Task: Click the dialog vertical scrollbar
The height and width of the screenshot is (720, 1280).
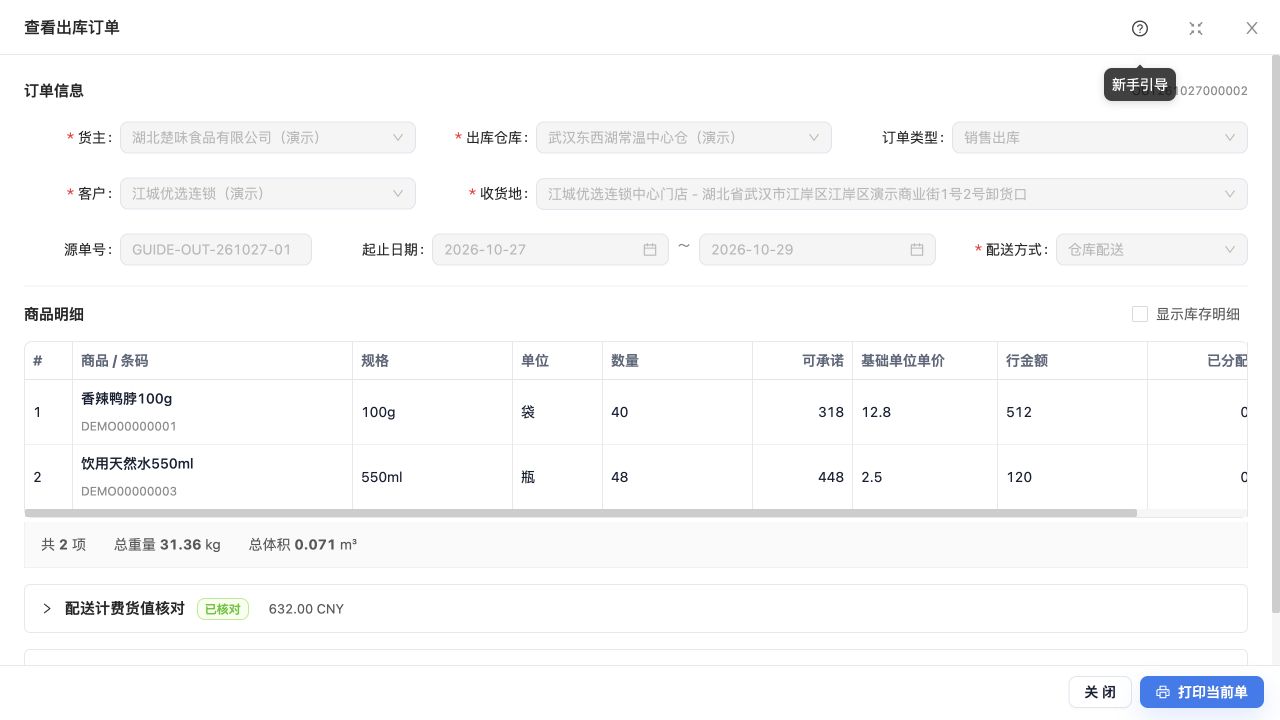Action: 1274,333
